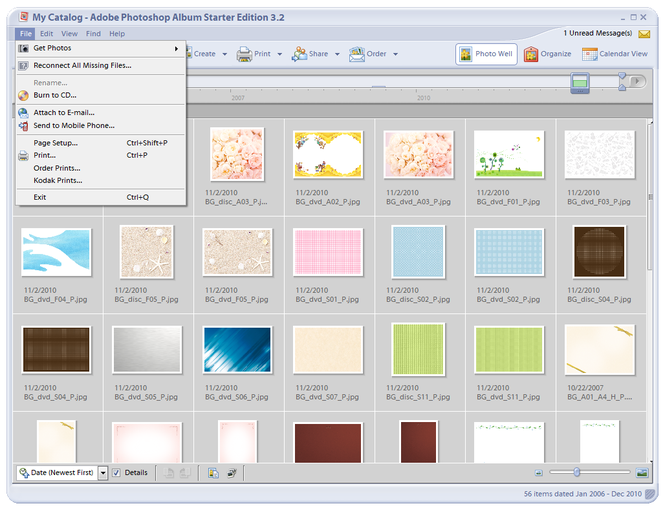This screenshot has height=508, width=665.
Task: Click the BG_dvd_F03_P.jpg file name
Action: (599, 202)
